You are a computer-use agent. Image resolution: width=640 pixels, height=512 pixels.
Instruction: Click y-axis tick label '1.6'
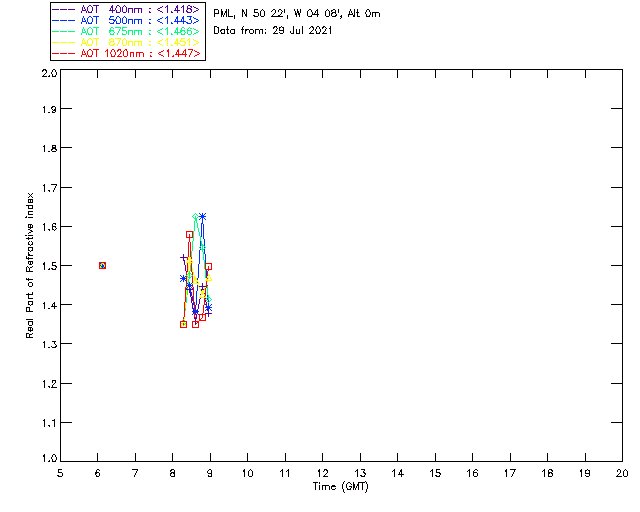(x=49, y=227)
